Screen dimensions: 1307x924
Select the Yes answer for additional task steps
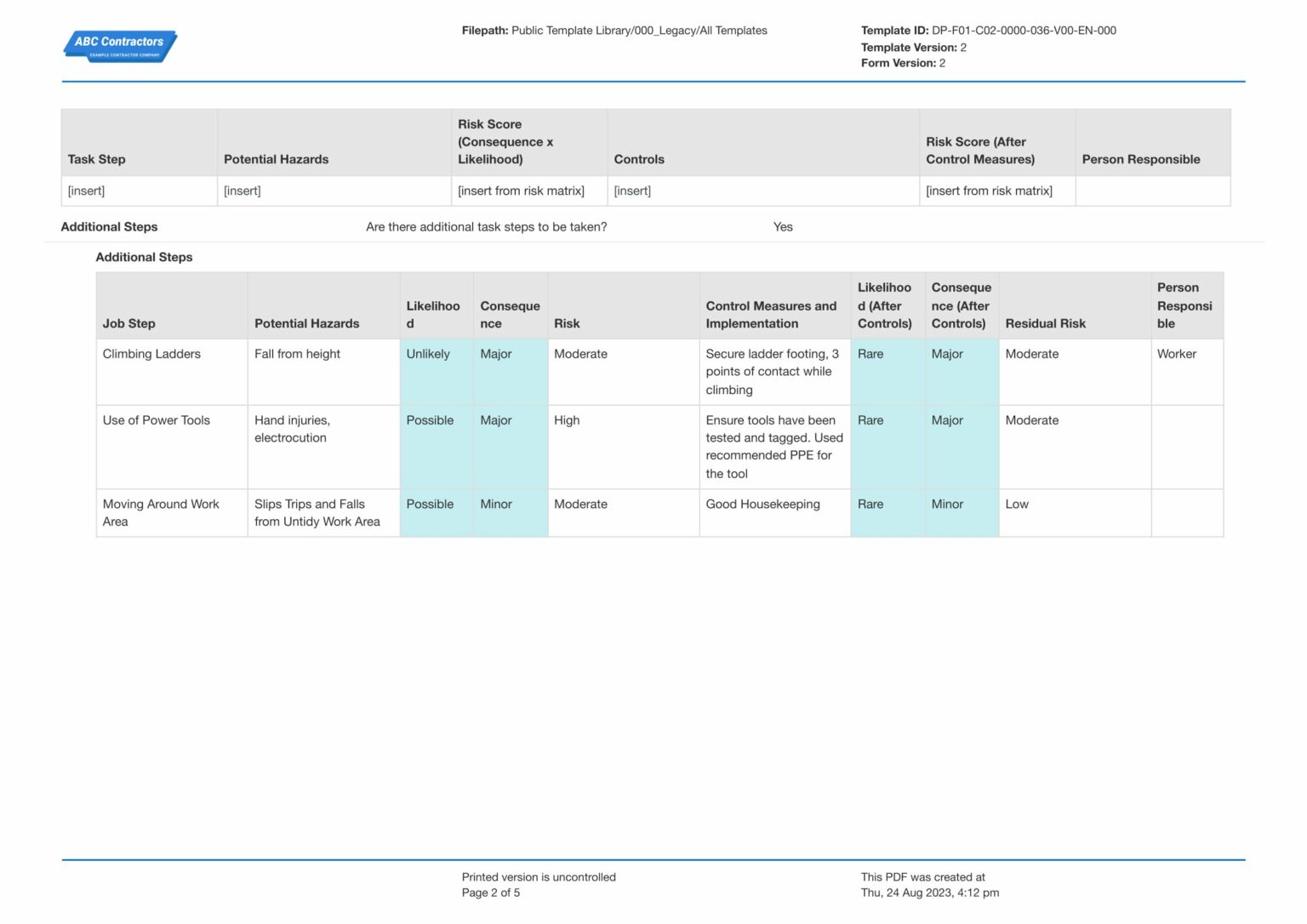coord(782,227)
